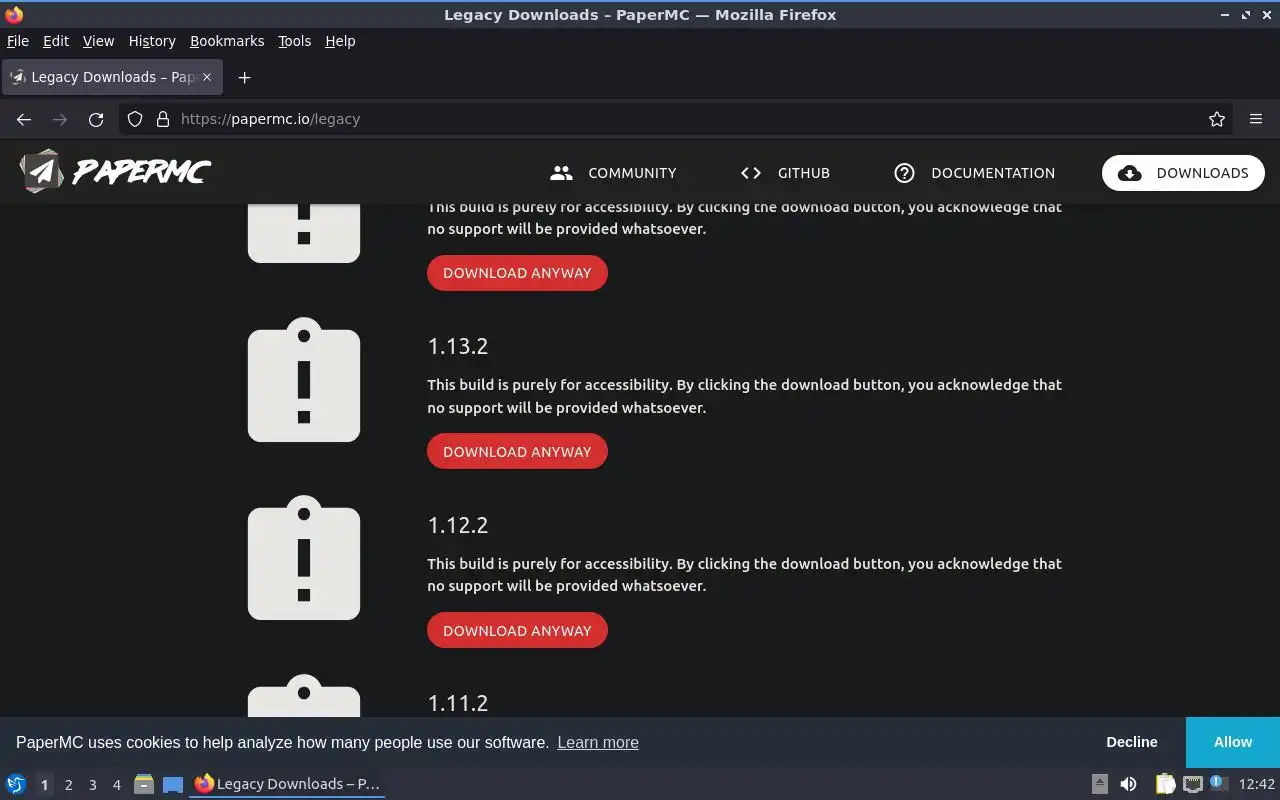
Task: Open the Community page via its people icon
Action: tap(561, 173)
